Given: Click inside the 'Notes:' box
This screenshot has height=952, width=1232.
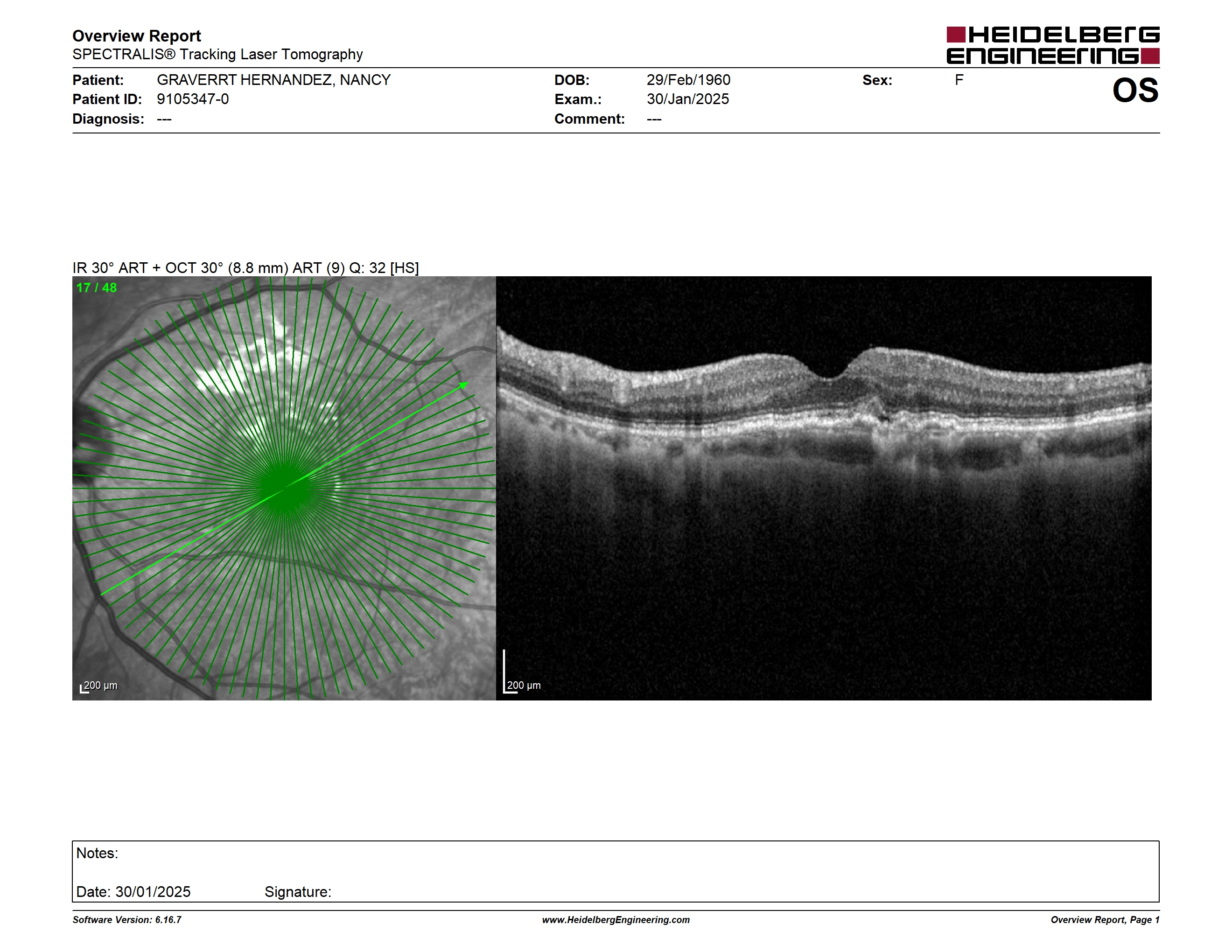Looking at the screenshot, I should point(616,871).
